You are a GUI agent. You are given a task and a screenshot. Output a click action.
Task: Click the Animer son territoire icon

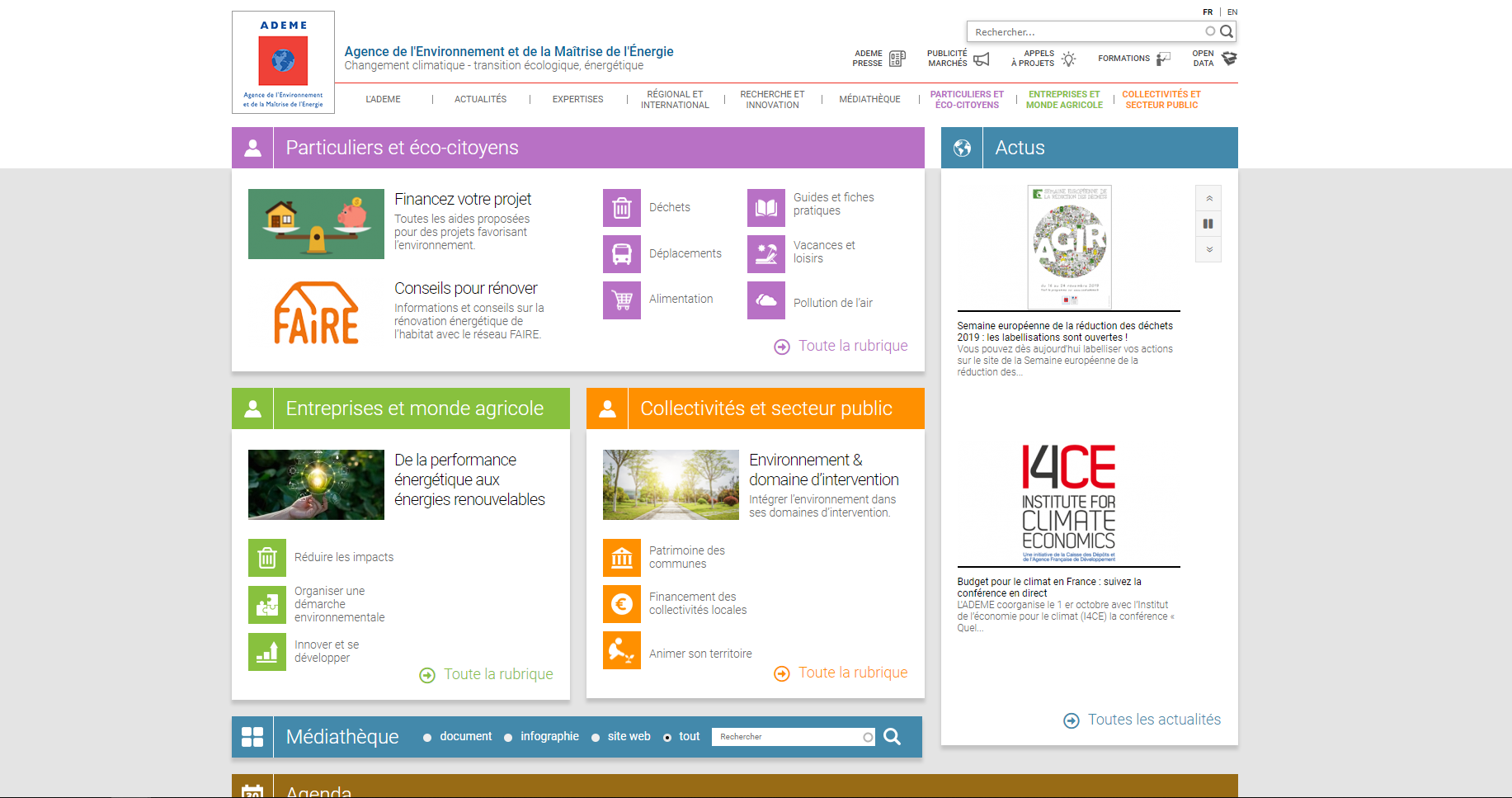click(622, 650)
